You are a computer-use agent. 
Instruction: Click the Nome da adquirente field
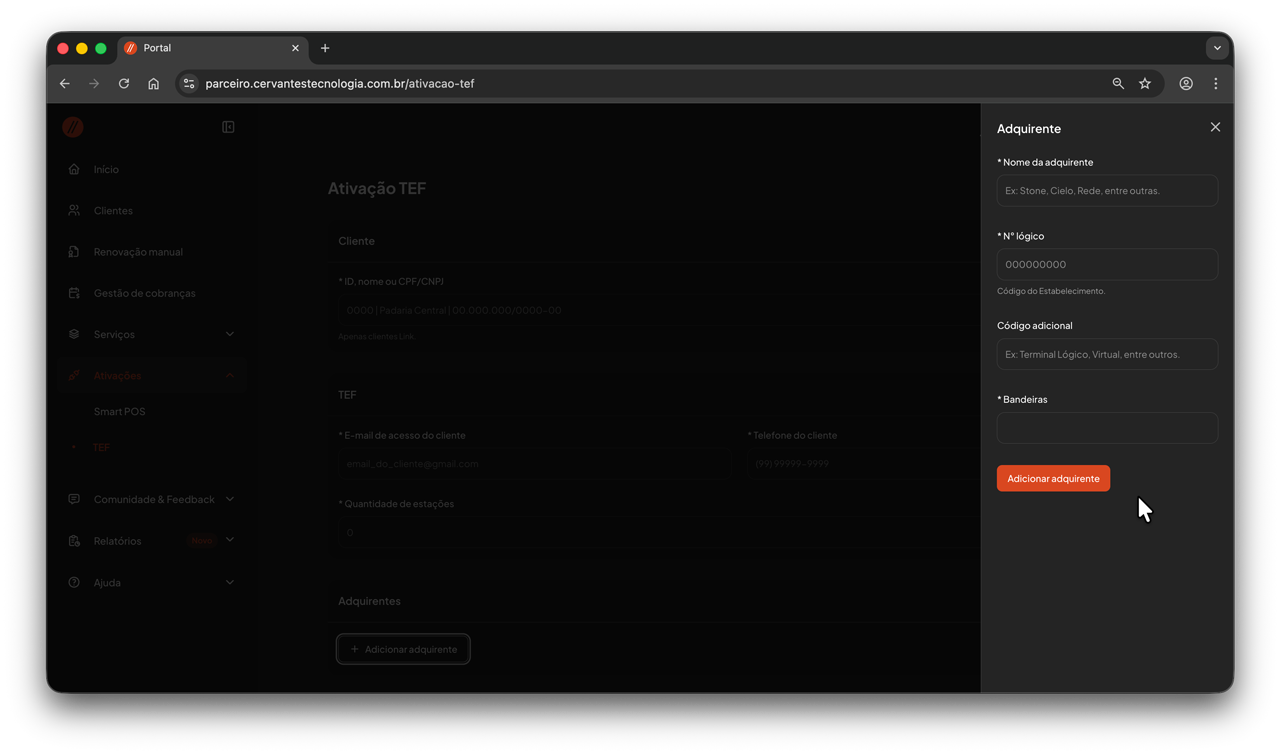[1107, 191]
